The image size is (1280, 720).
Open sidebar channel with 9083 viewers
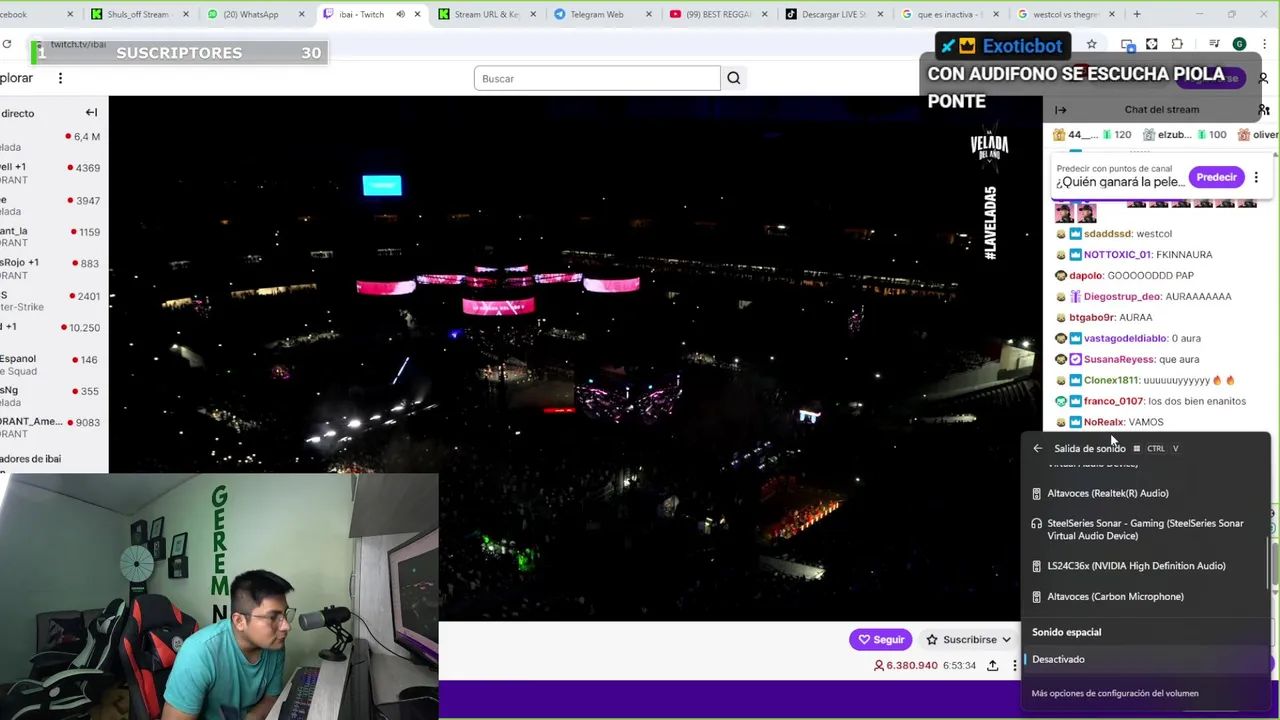pos(52,428)
